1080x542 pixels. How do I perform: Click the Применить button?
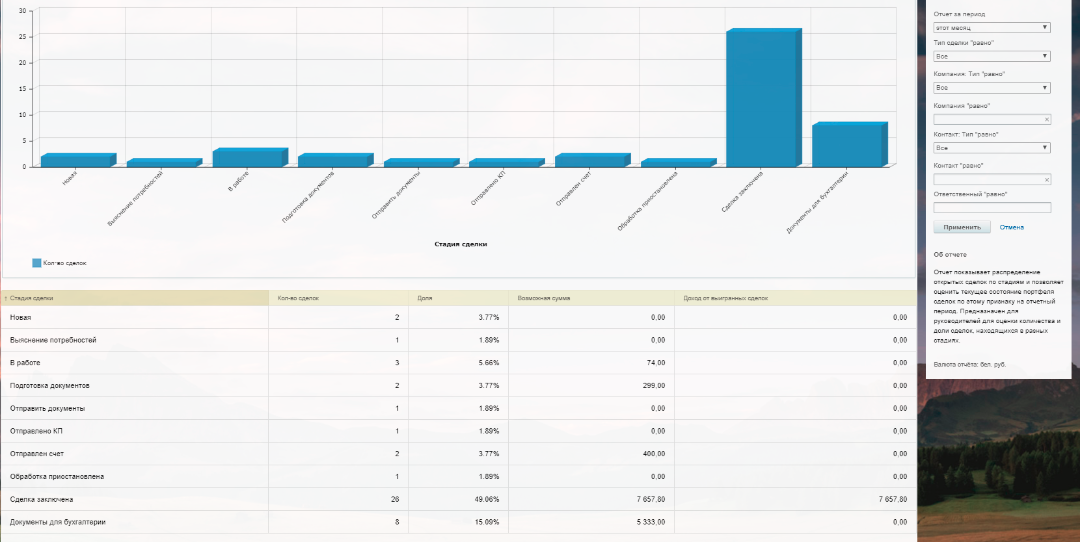point(961,227)
